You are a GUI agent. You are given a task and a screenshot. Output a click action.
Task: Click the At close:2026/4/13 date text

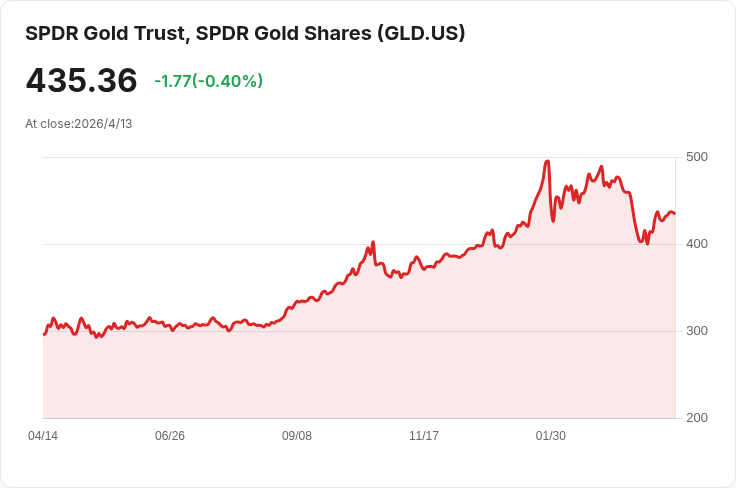[78, 124]
